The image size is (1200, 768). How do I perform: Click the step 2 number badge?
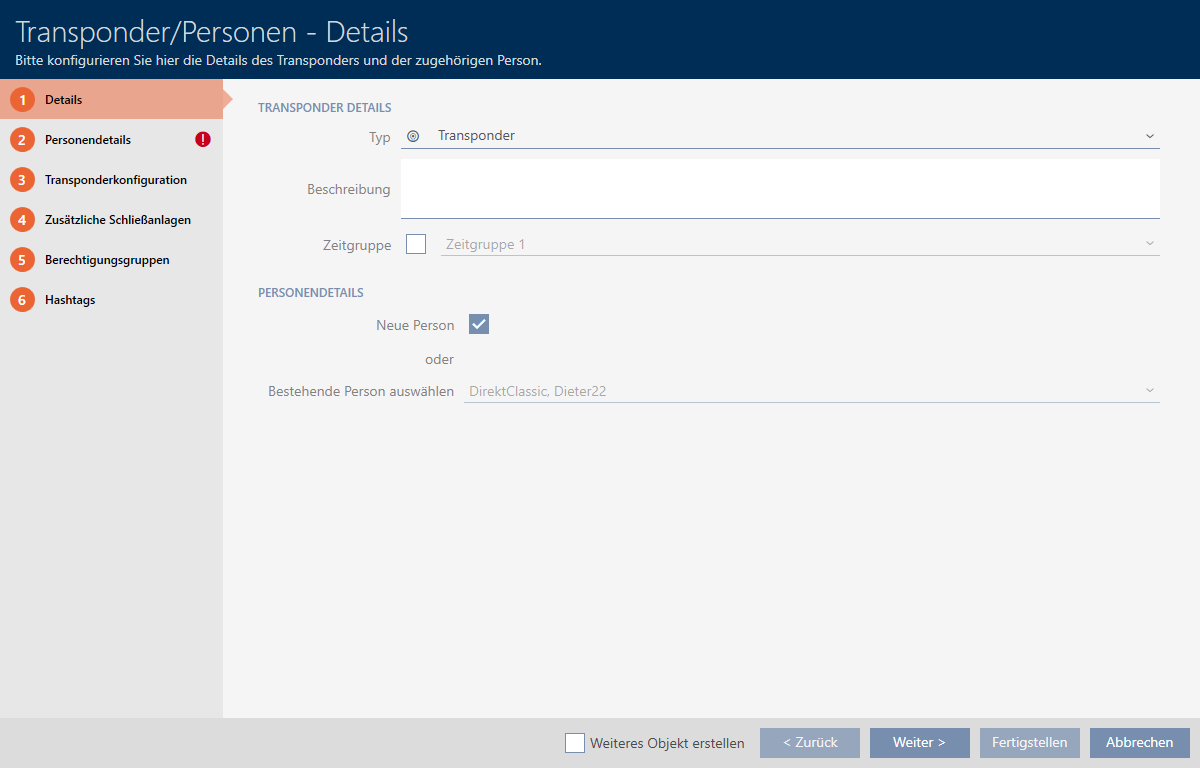pyautogui.click(x=22, y=140)
